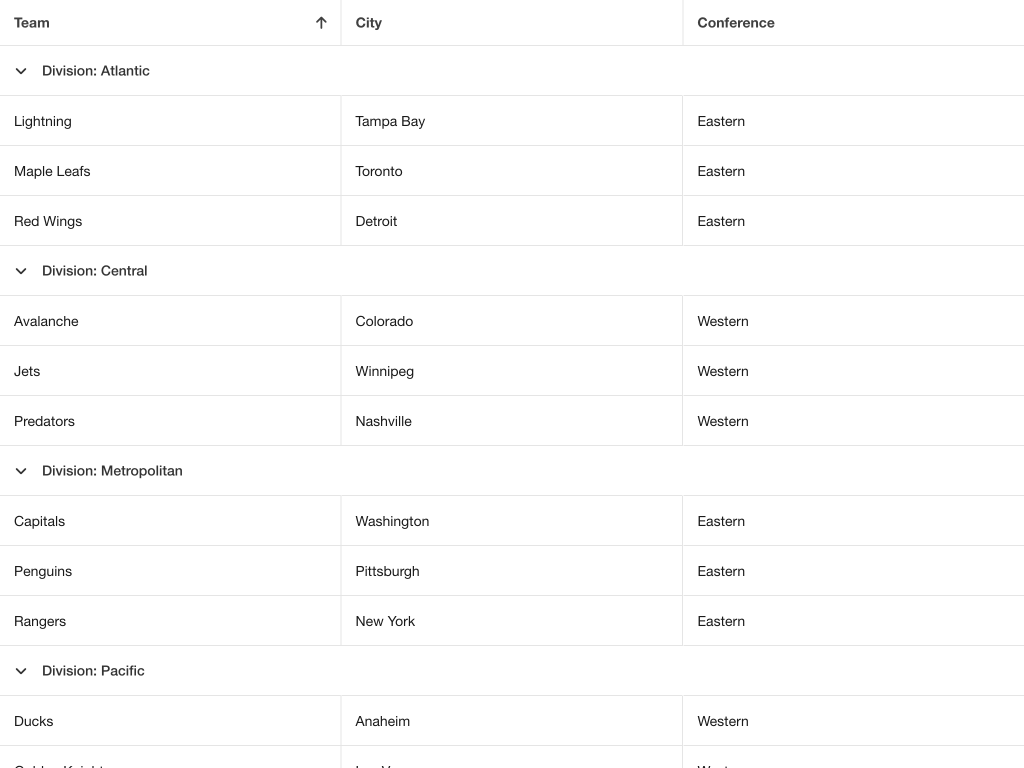Select the Maple Leafs row
1024x768 pixels.
coord(52,171)
